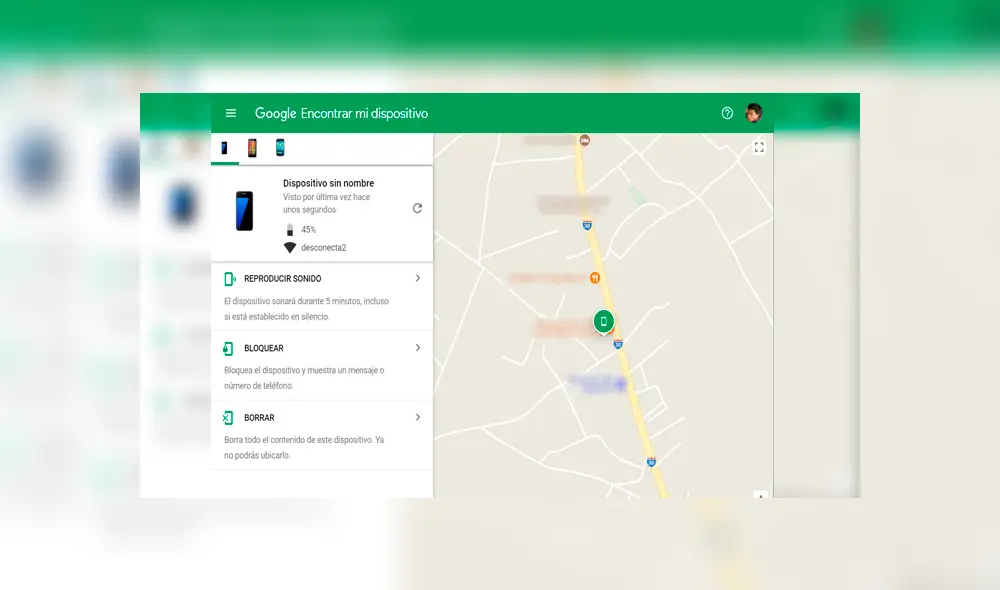This screenshot has width=1000, height=590.
Task: Expand the BLOQUEAR option via its chevron
Action: [419, 348]
